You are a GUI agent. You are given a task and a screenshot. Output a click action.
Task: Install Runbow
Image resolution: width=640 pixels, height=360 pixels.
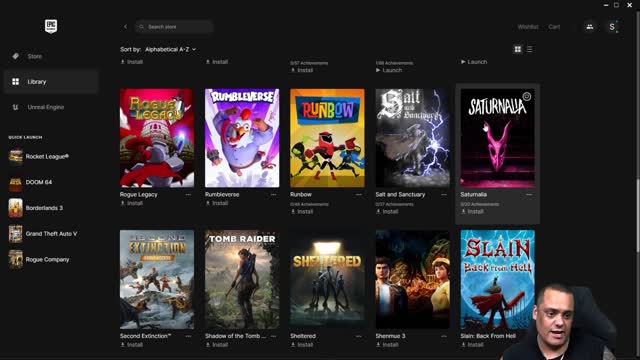click(x=302, y=212)
